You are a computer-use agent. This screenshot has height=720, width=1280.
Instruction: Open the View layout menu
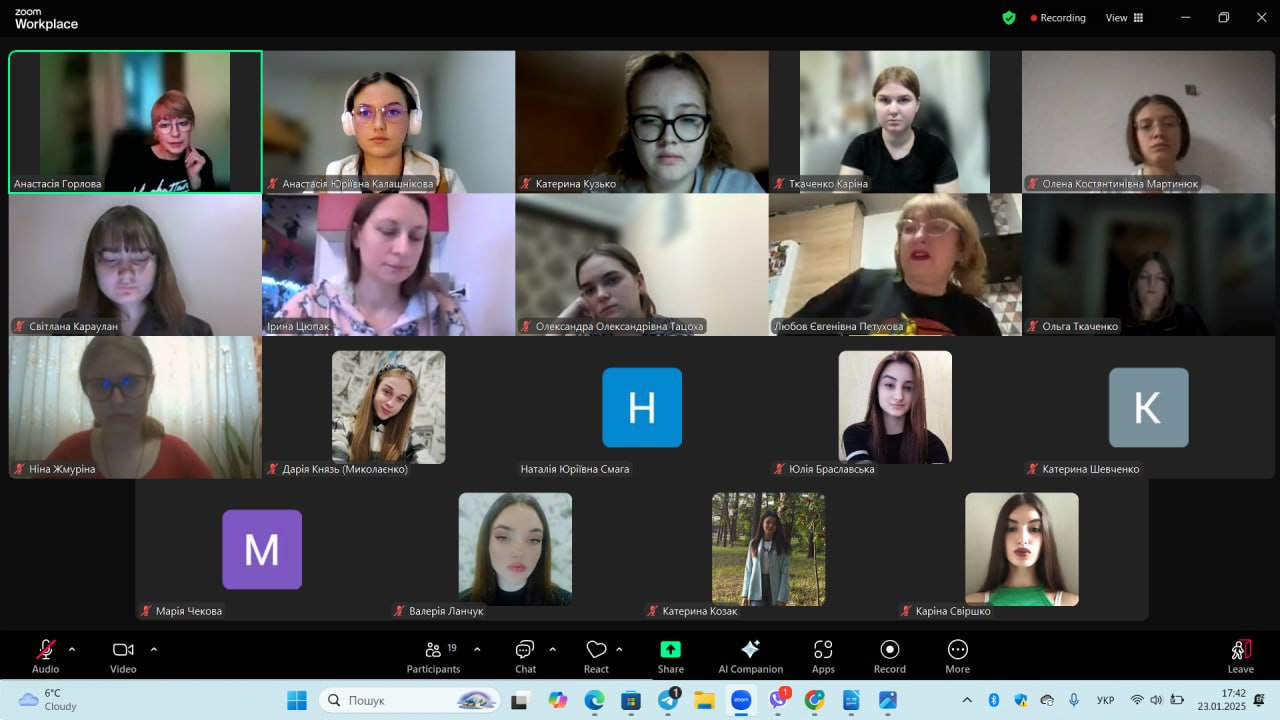pos(1124,18)
